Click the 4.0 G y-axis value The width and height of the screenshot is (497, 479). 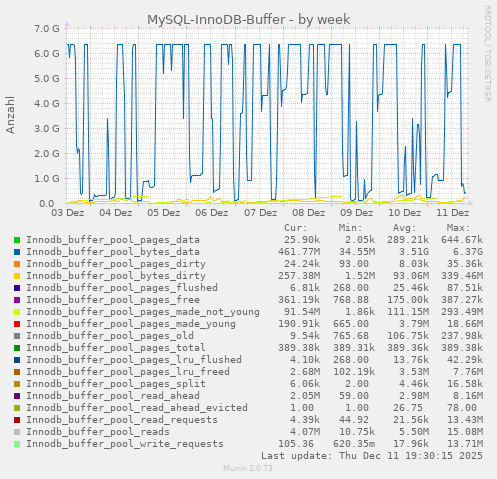[x=47, y=103]
